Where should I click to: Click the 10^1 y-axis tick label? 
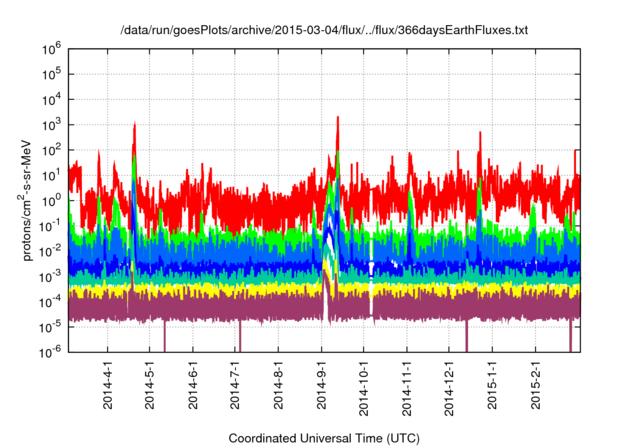tap(51, 175)
